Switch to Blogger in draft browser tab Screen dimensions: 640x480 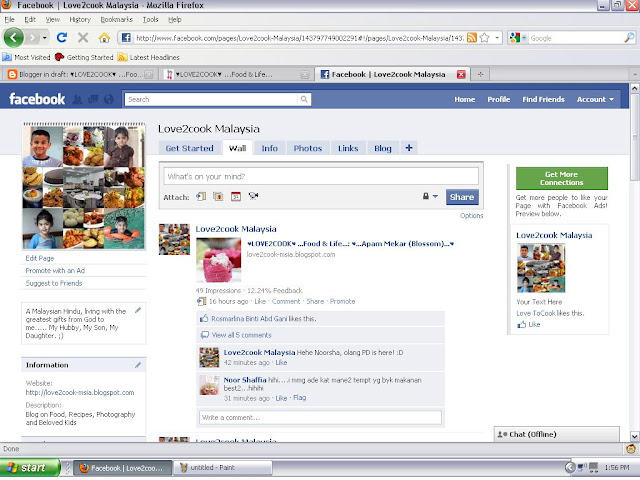[x=78, y=74]
